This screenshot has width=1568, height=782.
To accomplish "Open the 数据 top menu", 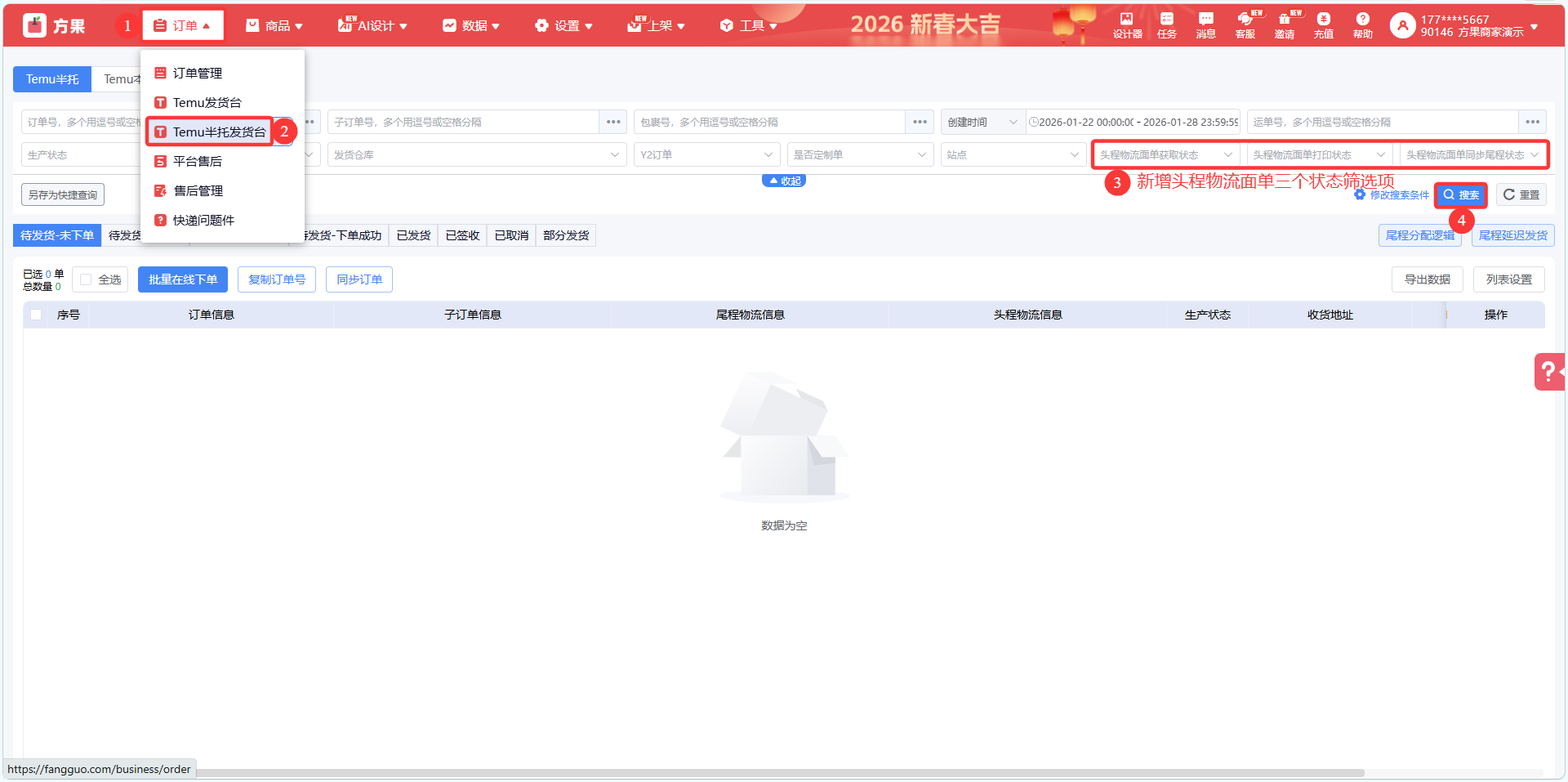I will (x=471, y=25).
